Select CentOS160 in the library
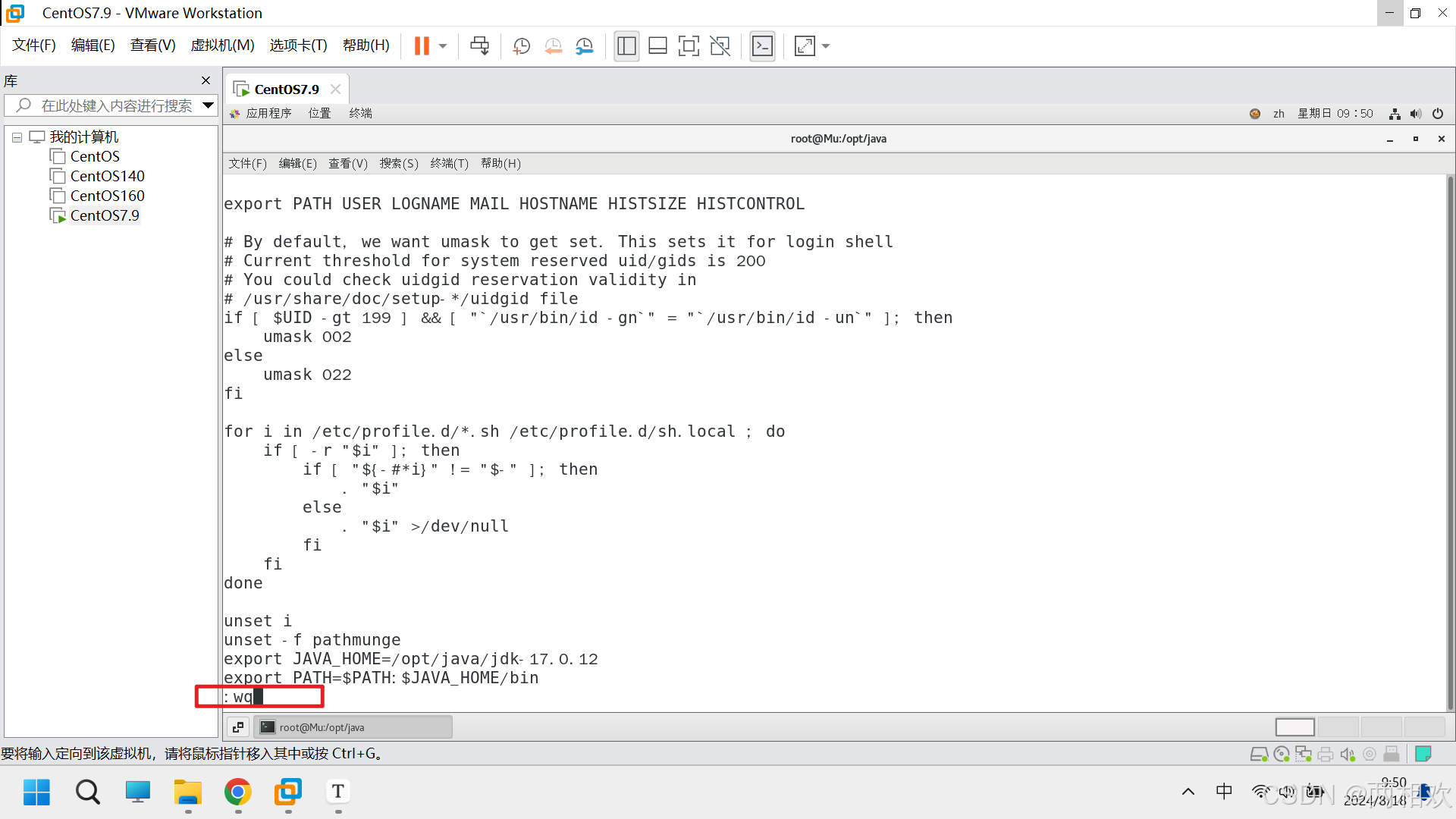 pos(107,196)
